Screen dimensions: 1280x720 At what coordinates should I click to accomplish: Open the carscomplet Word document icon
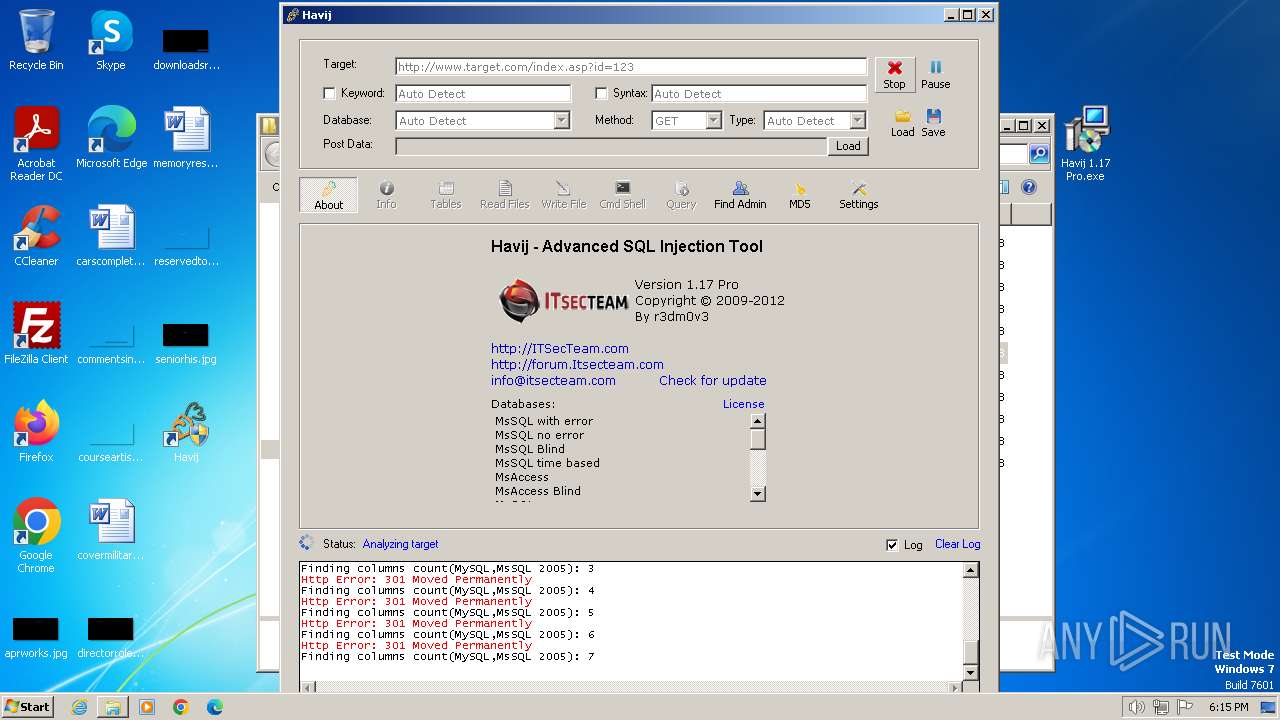tap(111, 236)
